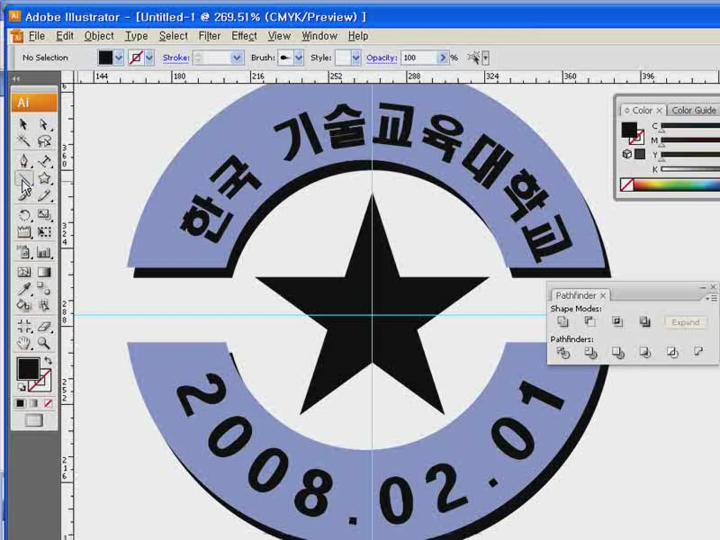
Task: Select the Line Segment tool
Action: point(24,178)
